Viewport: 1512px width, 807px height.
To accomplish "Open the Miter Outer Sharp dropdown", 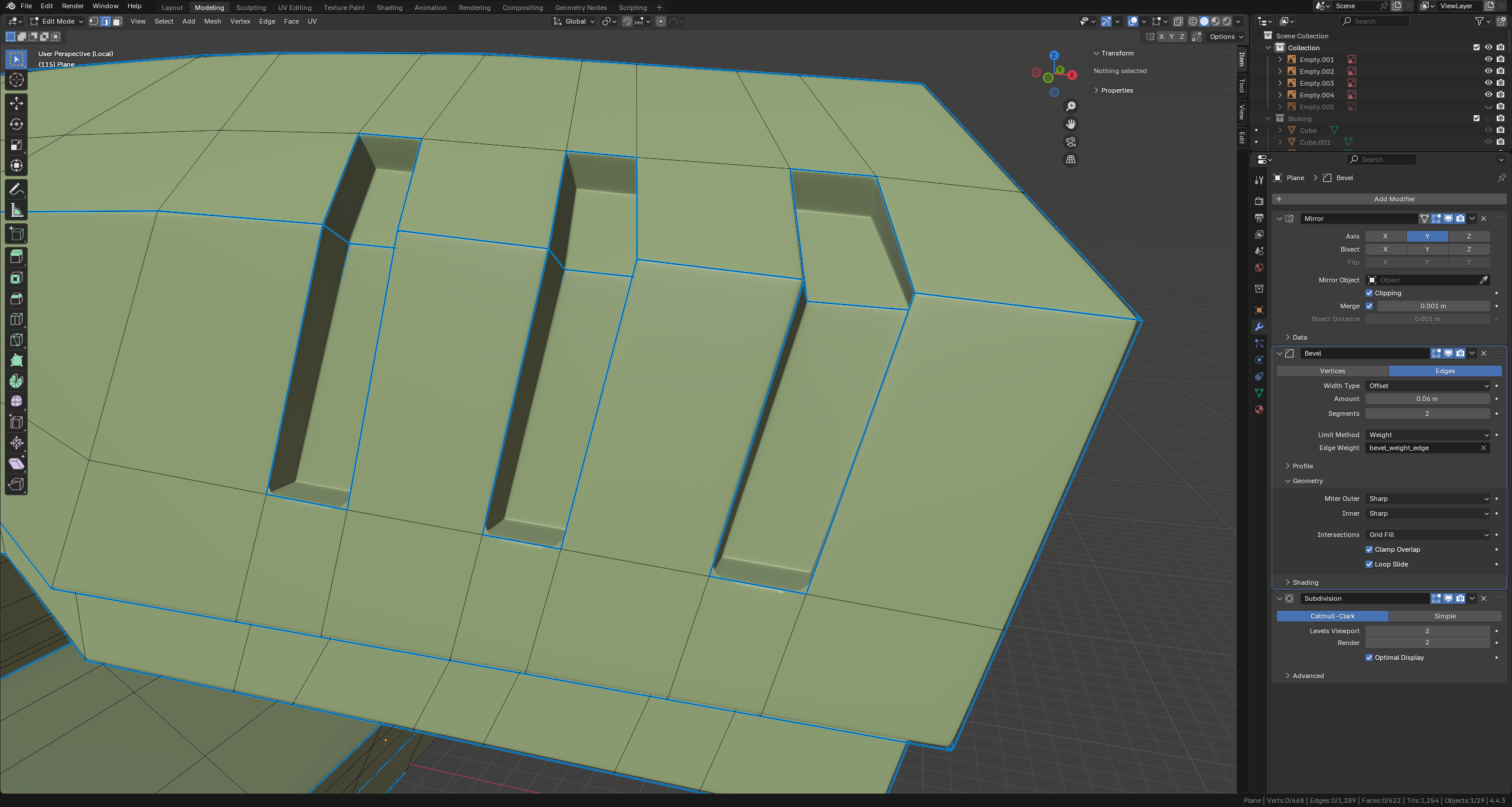I will [1428, 499].
